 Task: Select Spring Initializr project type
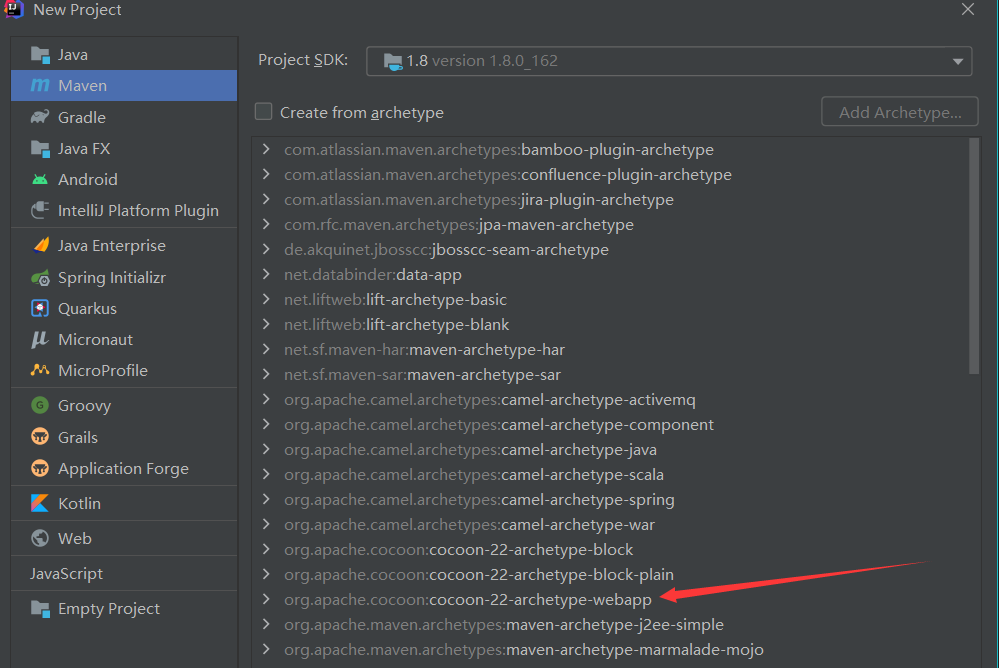(124, 278)
